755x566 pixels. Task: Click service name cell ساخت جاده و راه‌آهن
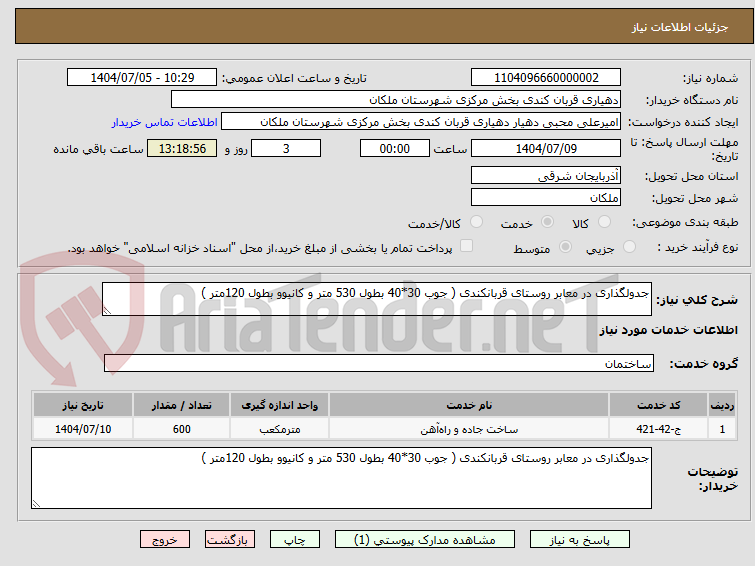pyautogui.click(x=469, y=429)
